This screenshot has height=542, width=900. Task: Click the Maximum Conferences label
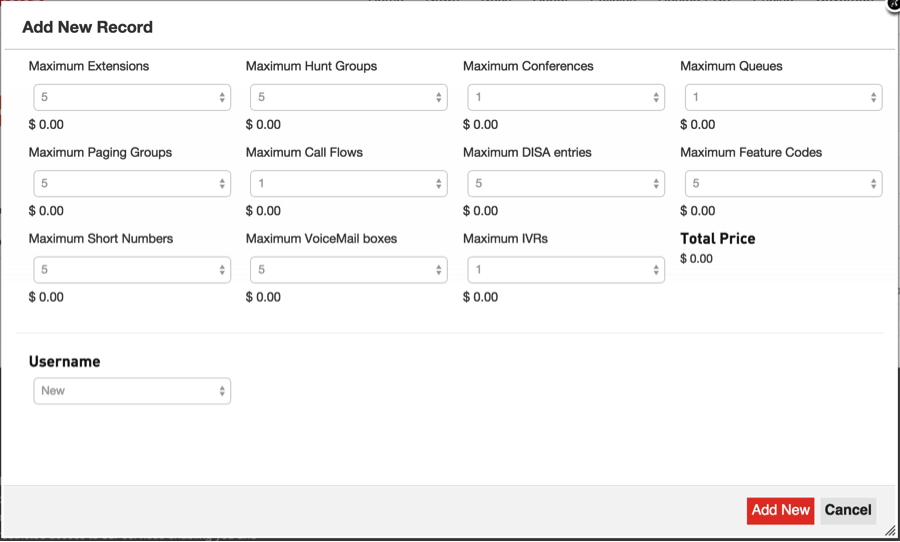click(x=528, y=66)
